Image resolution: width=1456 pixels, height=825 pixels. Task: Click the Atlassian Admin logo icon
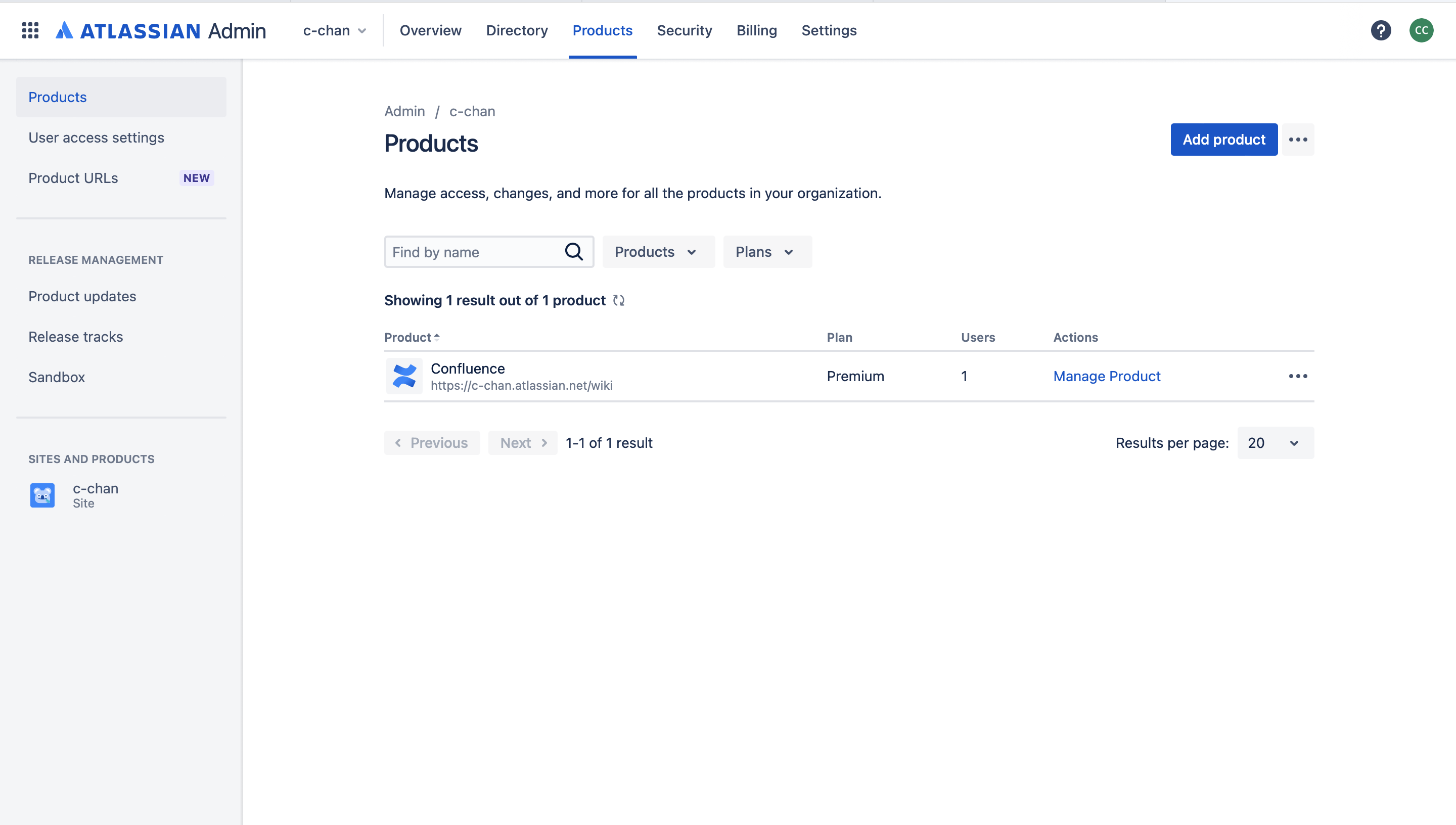(64, 30)
